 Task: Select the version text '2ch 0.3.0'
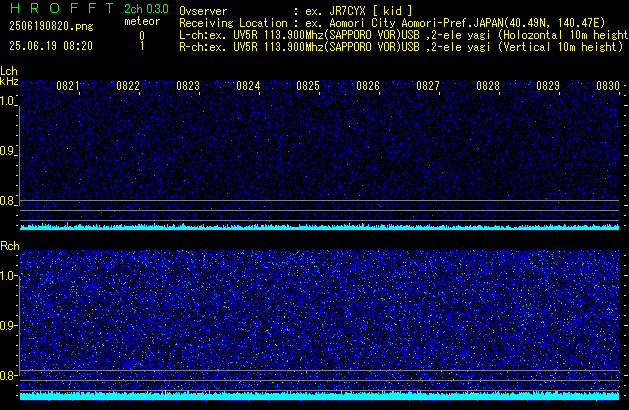pos(146,8)
